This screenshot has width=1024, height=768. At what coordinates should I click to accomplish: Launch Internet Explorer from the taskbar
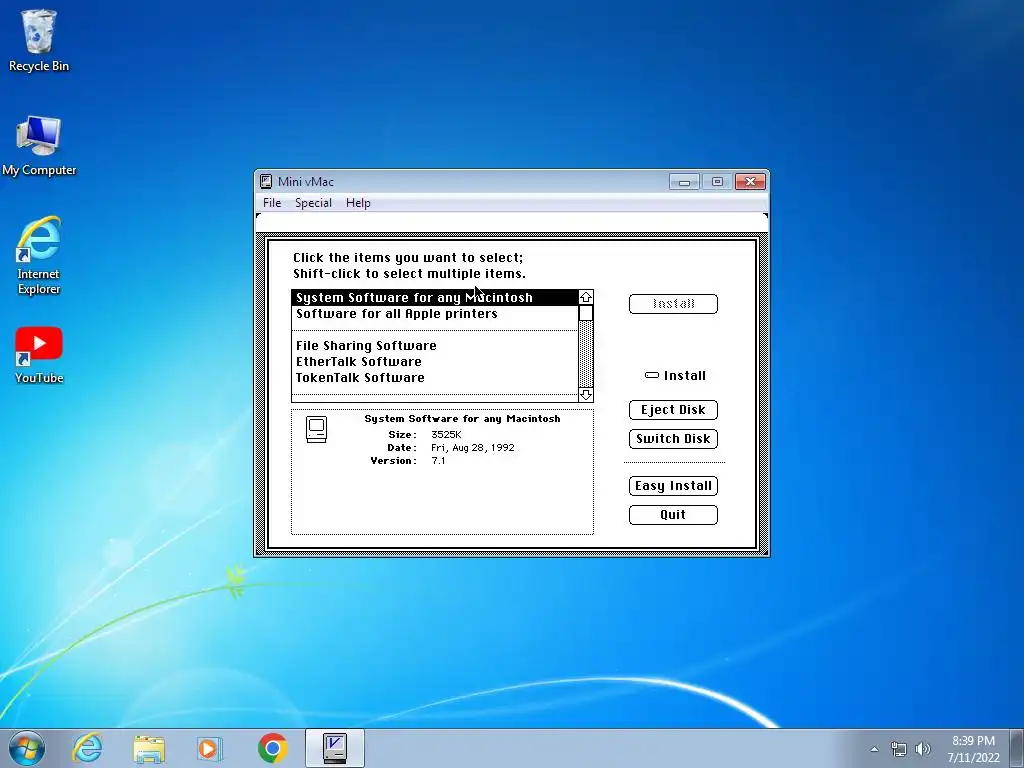(x=88, y=748)
